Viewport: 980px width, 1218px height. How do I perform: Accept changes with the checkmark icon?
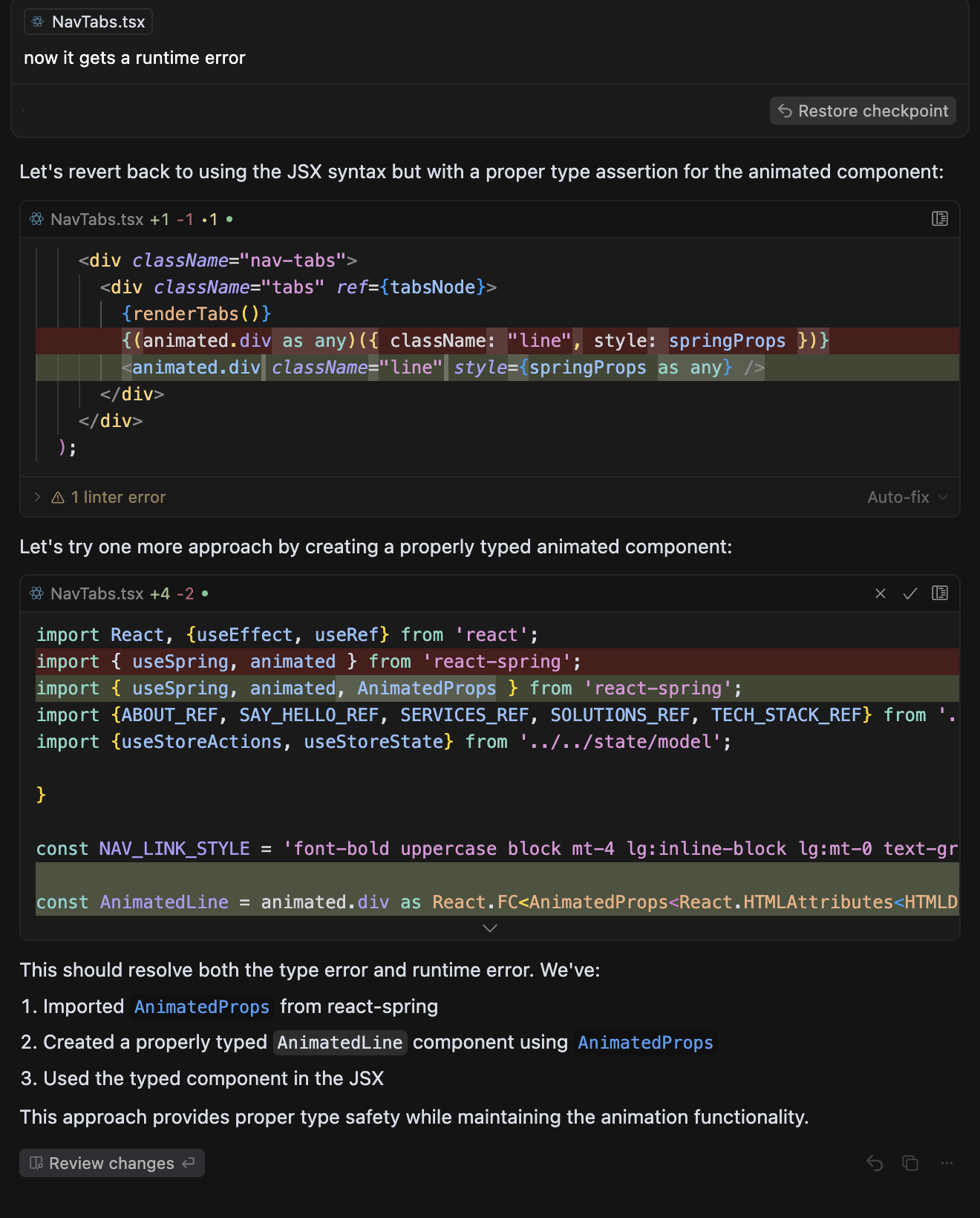910,593
